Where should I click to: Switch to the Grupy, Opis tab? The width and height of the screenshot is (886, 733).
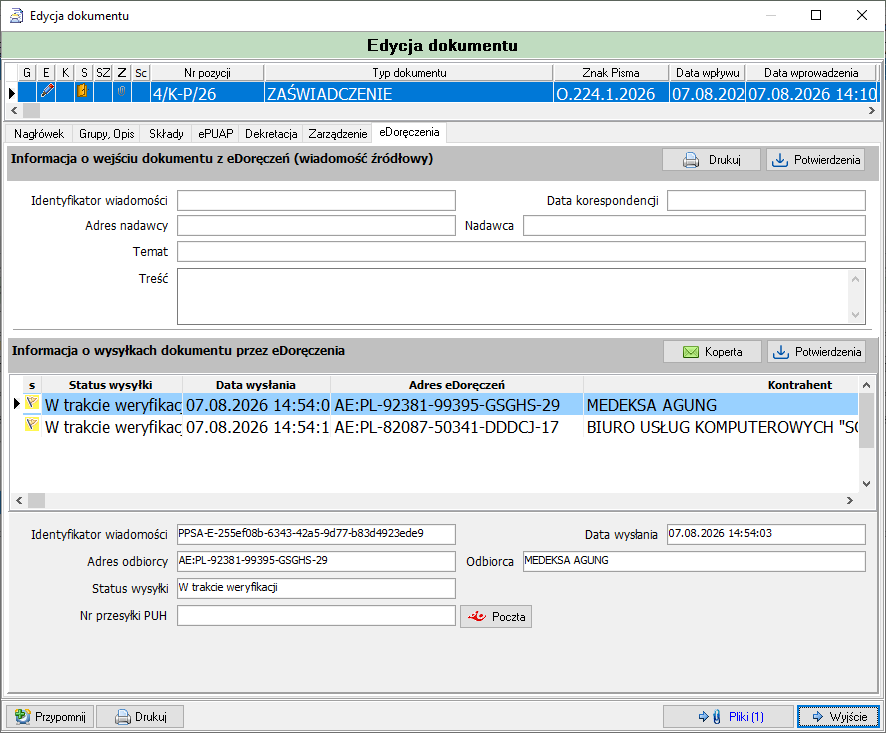click(x=106, y=134)
